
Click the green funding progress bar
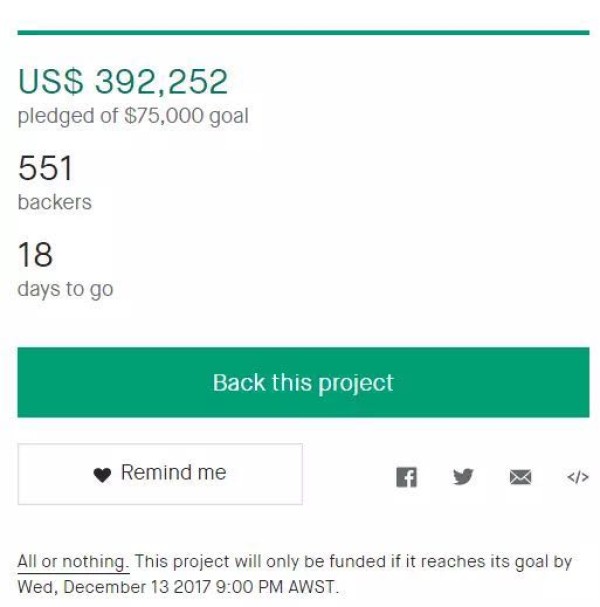[x=303, y=33]
